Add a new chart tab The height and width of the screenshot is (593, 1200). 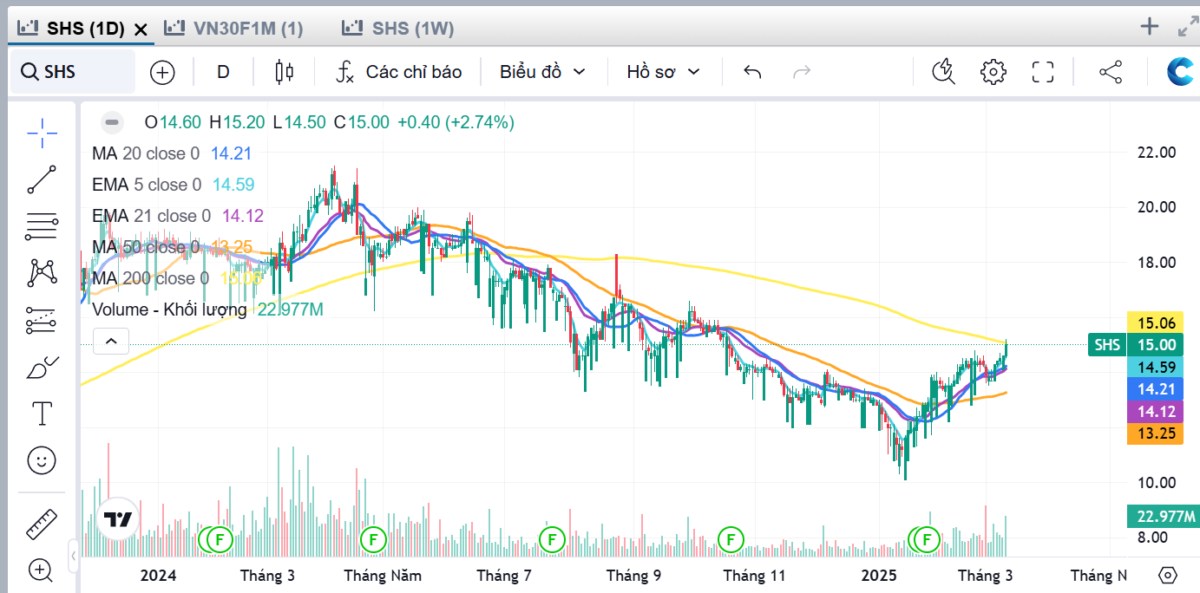tap(1150, 26)
